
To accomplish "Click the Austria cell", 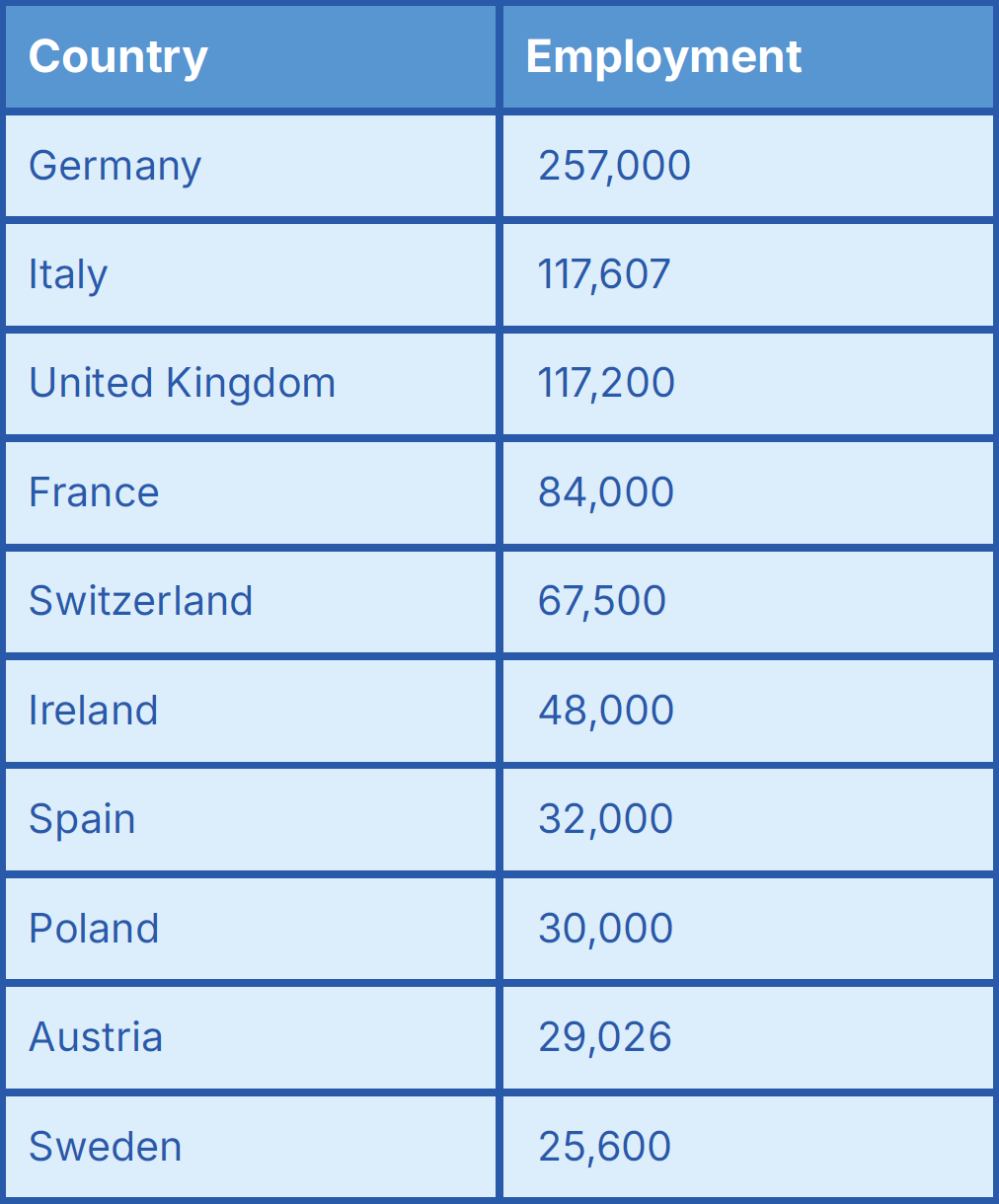I will (96, 1037).
